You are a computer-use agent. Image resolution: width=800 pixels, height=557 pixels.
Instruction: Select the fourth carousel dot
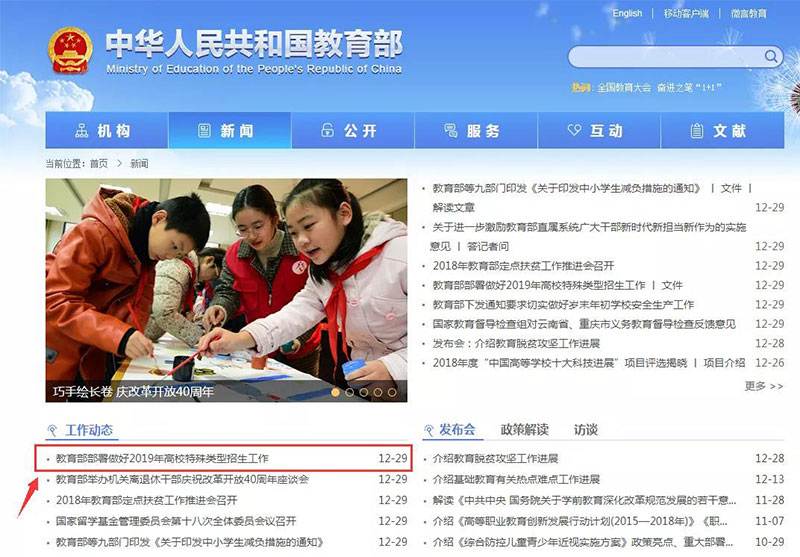378,392
